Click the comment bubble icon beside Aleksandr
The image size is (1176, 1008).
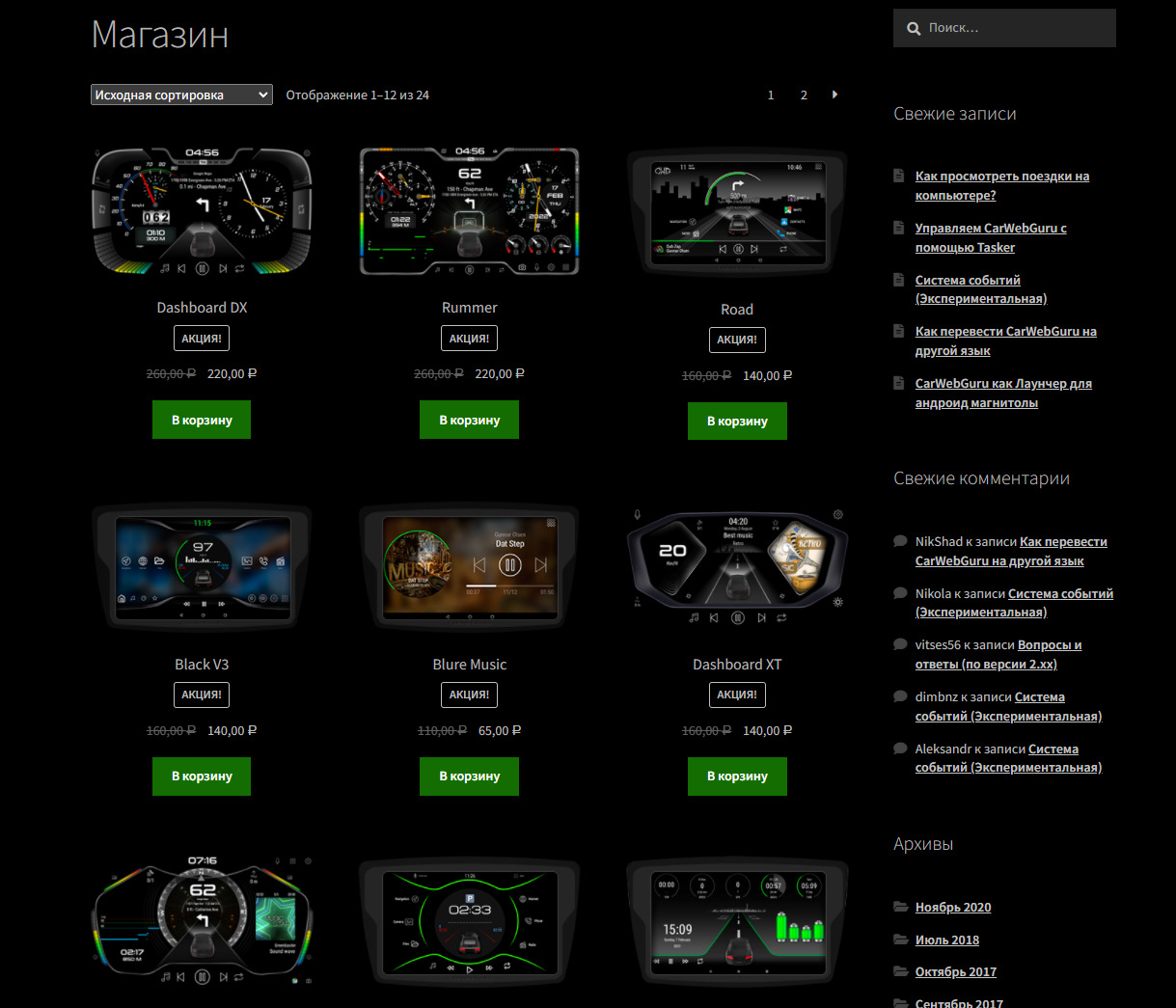click(900, 749)
